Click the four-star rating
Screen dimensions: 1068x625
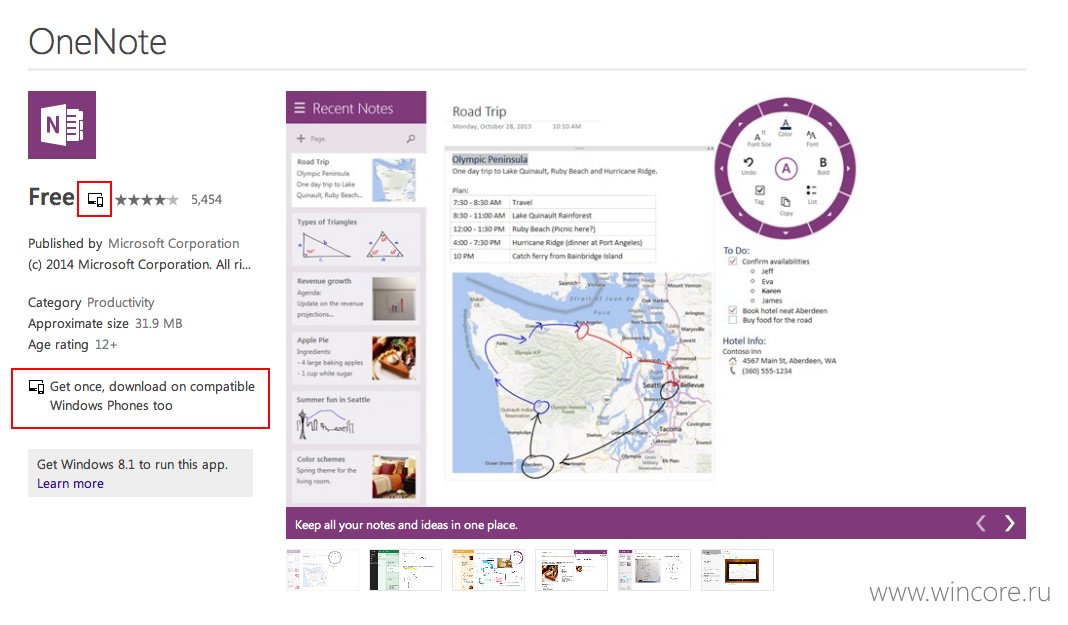[147, 199]
